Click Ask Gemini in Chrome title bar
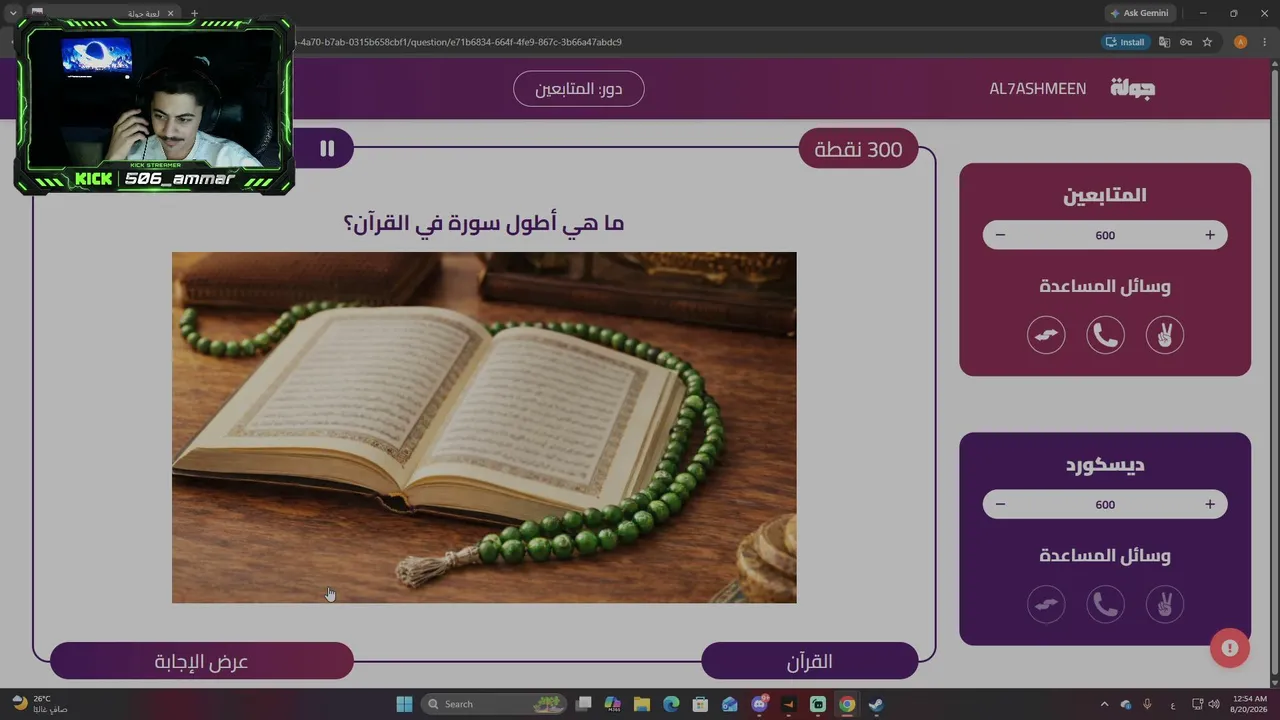This screenshot has height=720, width=1280. (x=1138, y=13)
